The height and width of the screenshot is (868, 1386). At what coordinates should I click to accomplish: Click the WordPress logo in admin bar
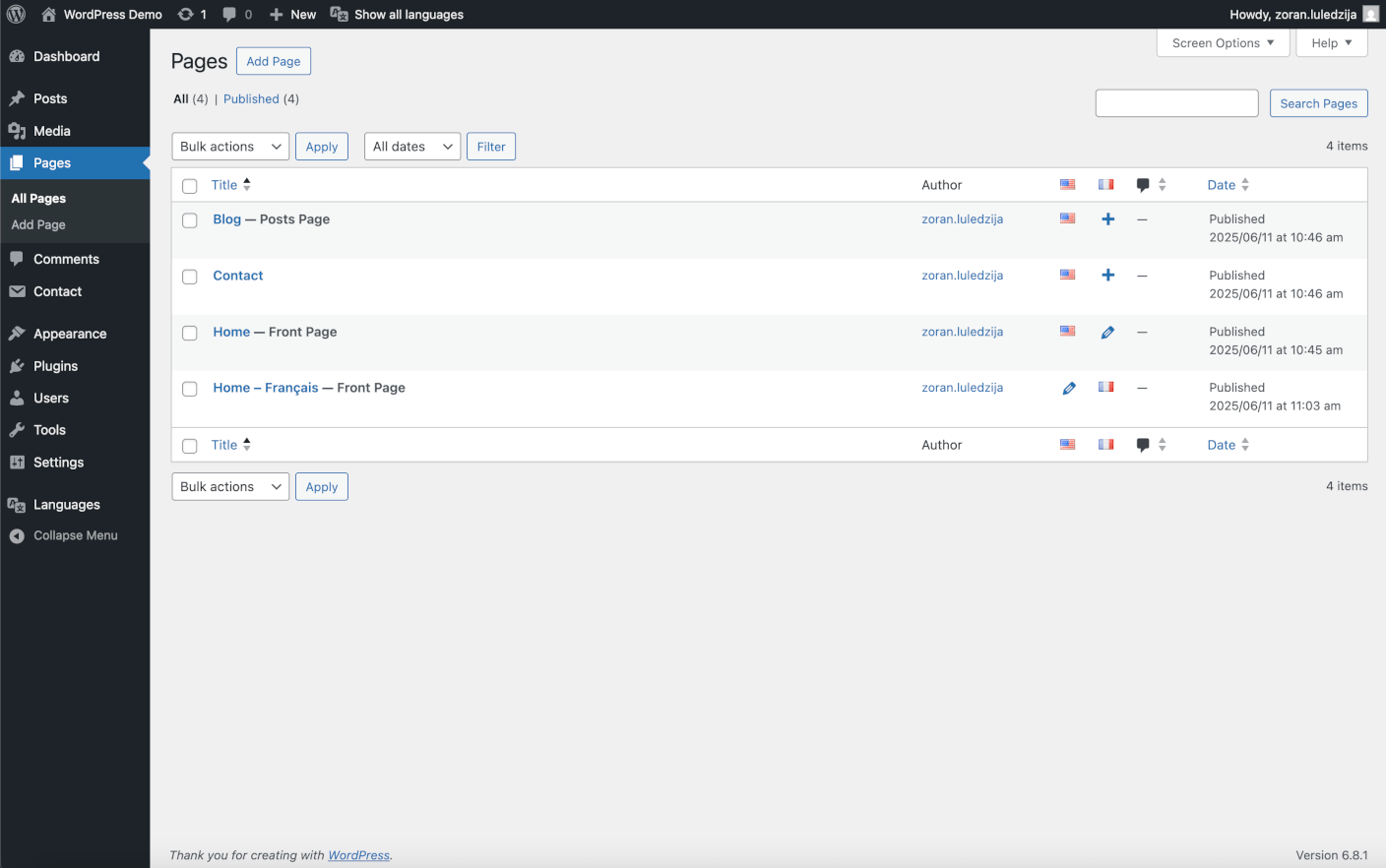tap(16, 14)
